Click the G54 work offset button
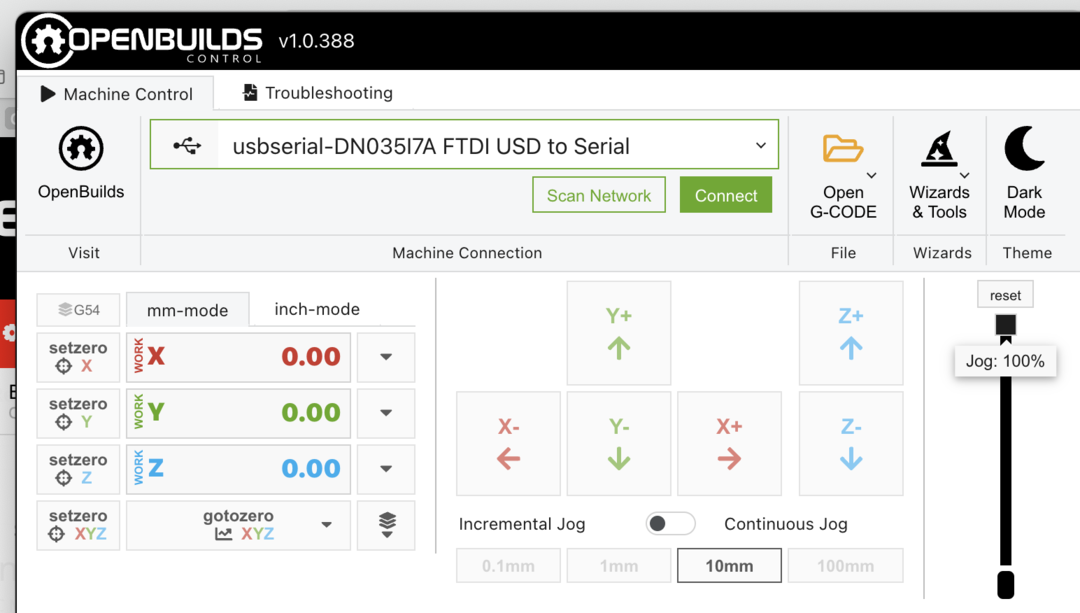1080x613 pixels. pos(78,310)
